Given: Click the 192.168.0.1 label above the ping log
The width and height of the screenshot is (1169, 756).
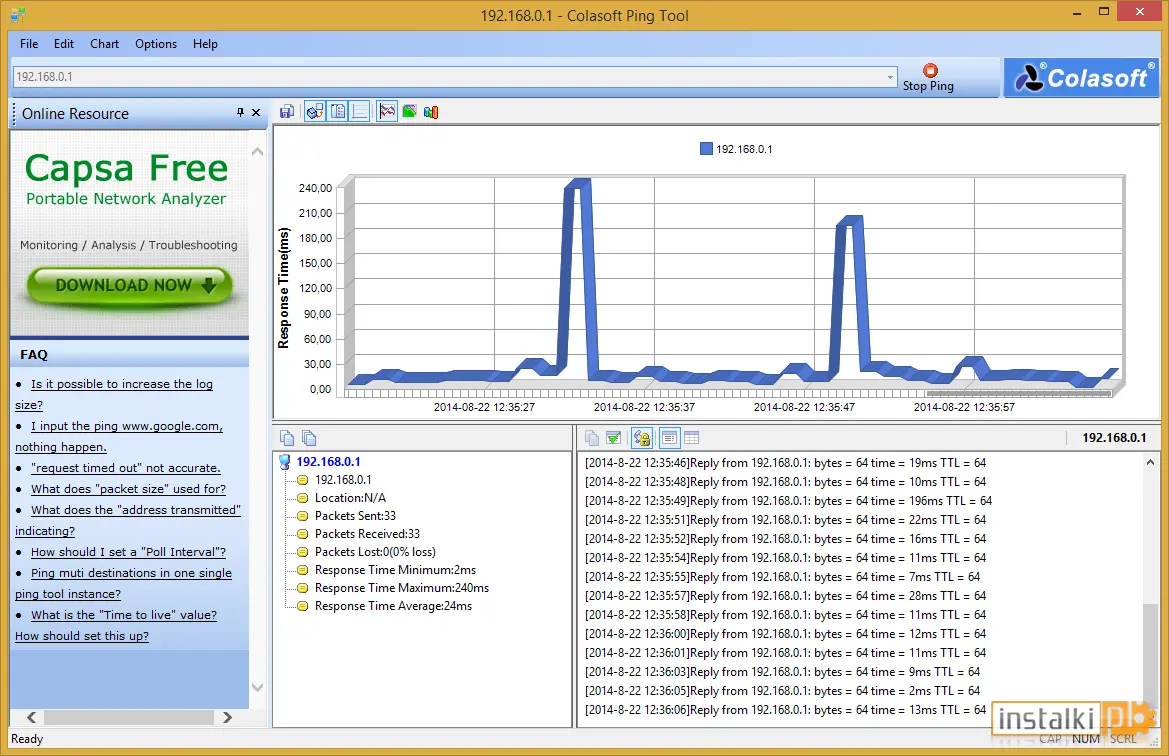Looking at the screenshot, I should tap(1114, 438).
